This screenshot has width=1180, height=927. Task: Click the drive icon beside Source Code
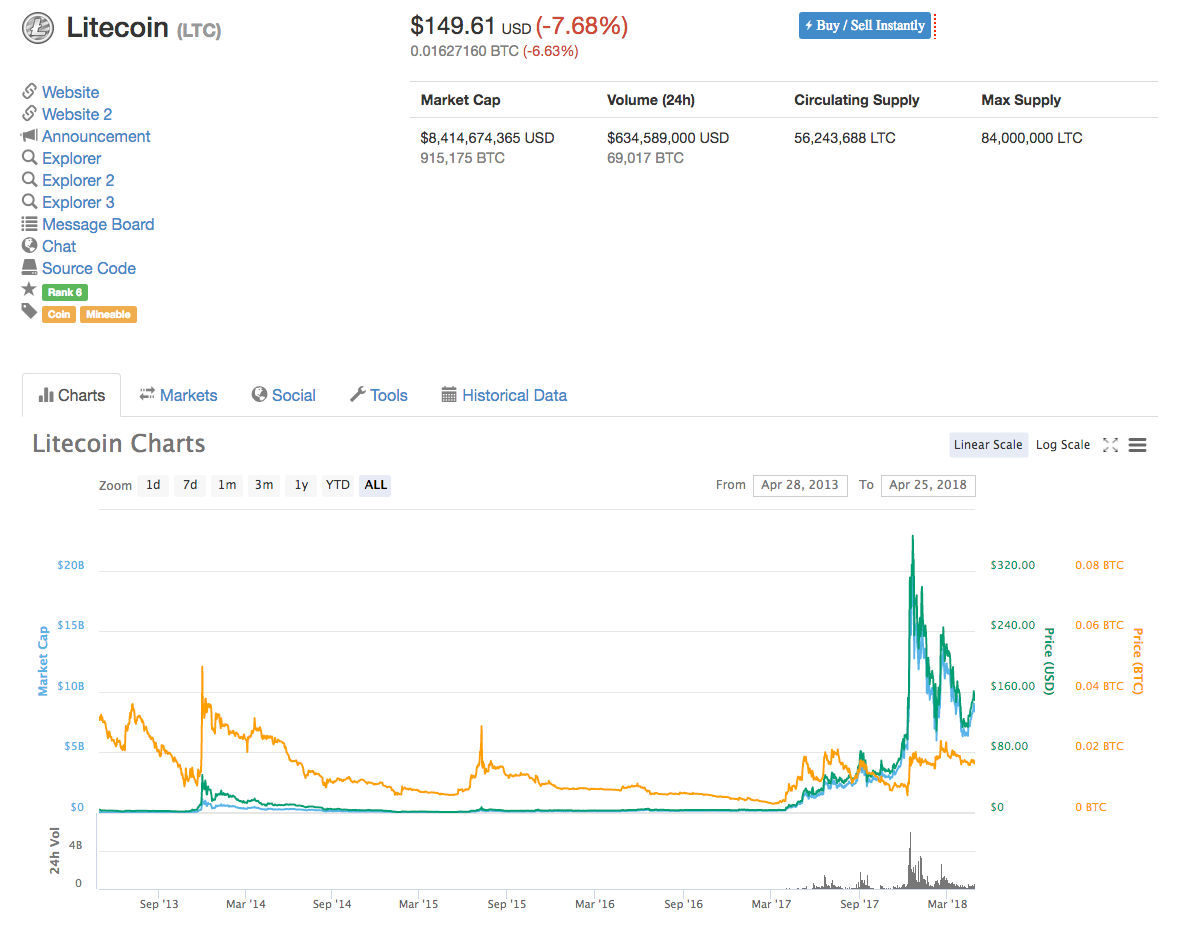click(29, 267)
